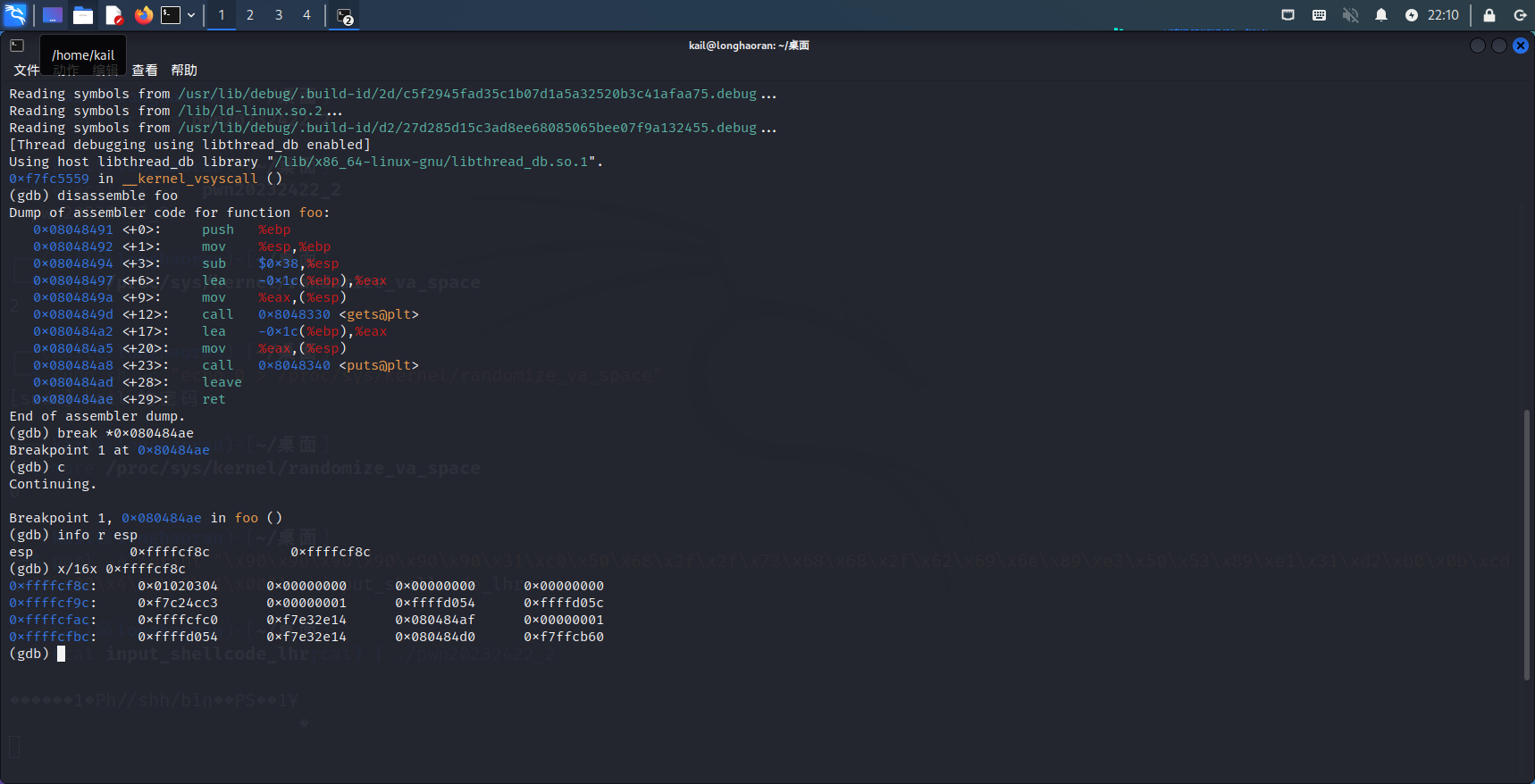Open the power manager tray icon
The width and height of the screenshot is (1535, 784).
(x=1412, y=15)
